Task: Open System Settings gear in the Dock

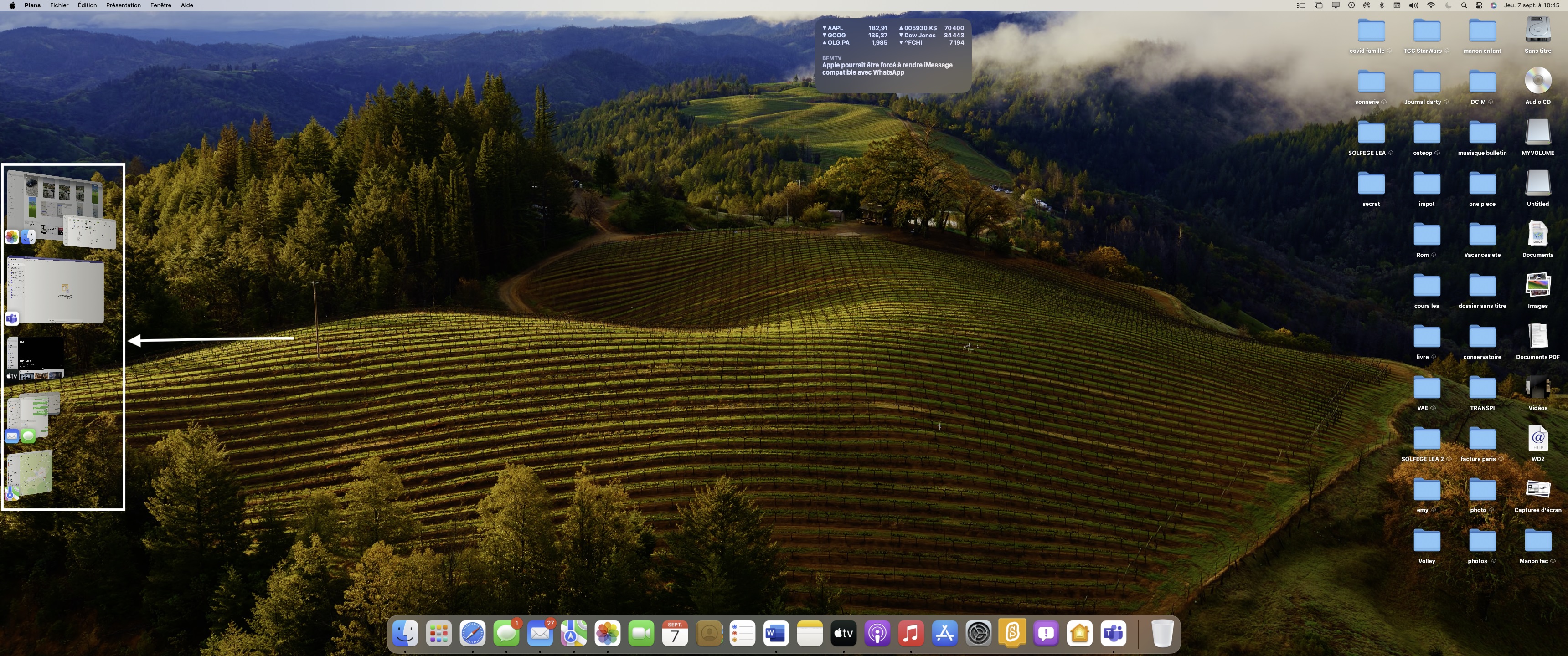Action: point(978,634)
